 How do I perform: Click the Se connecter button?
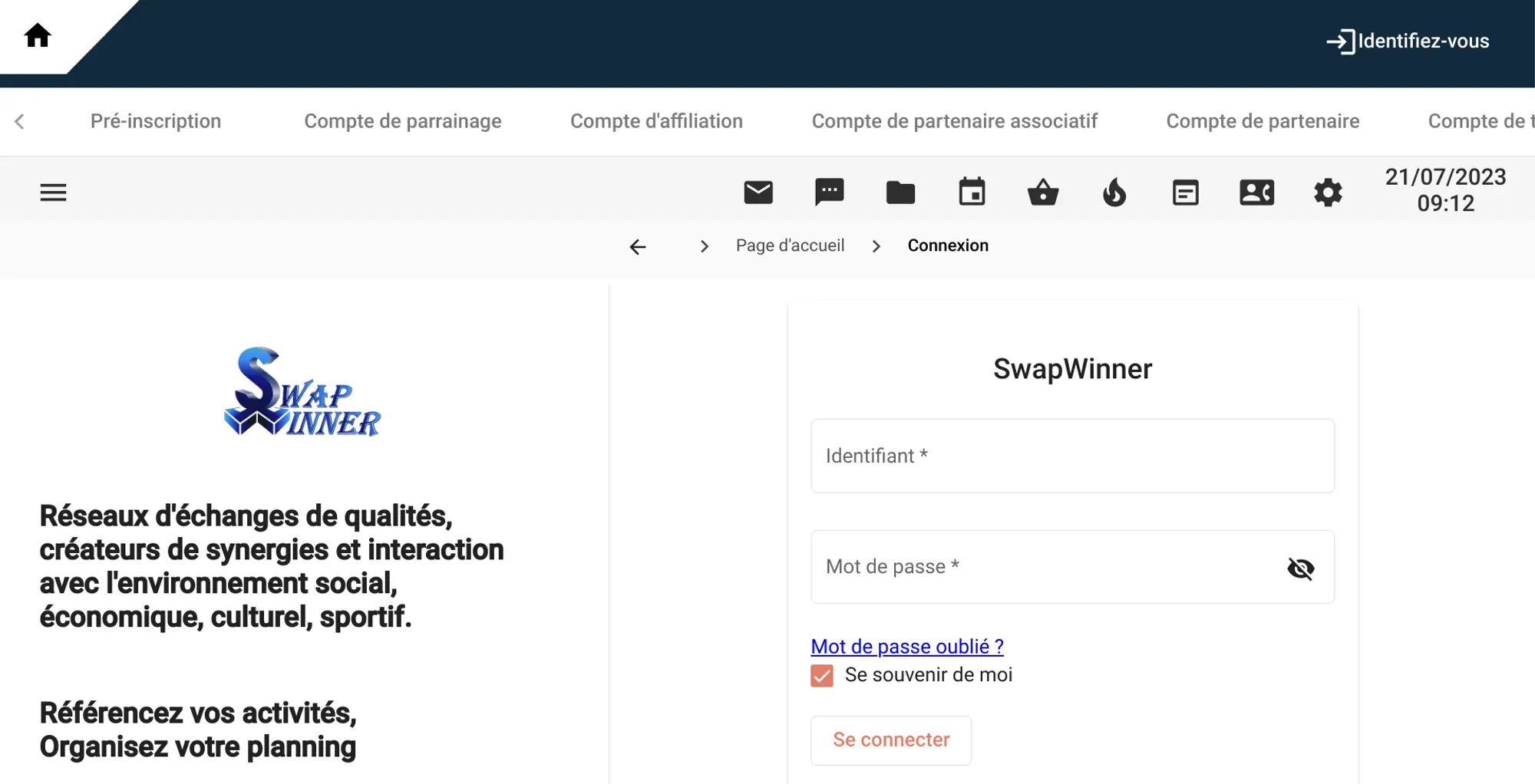[x=891, y=740]
